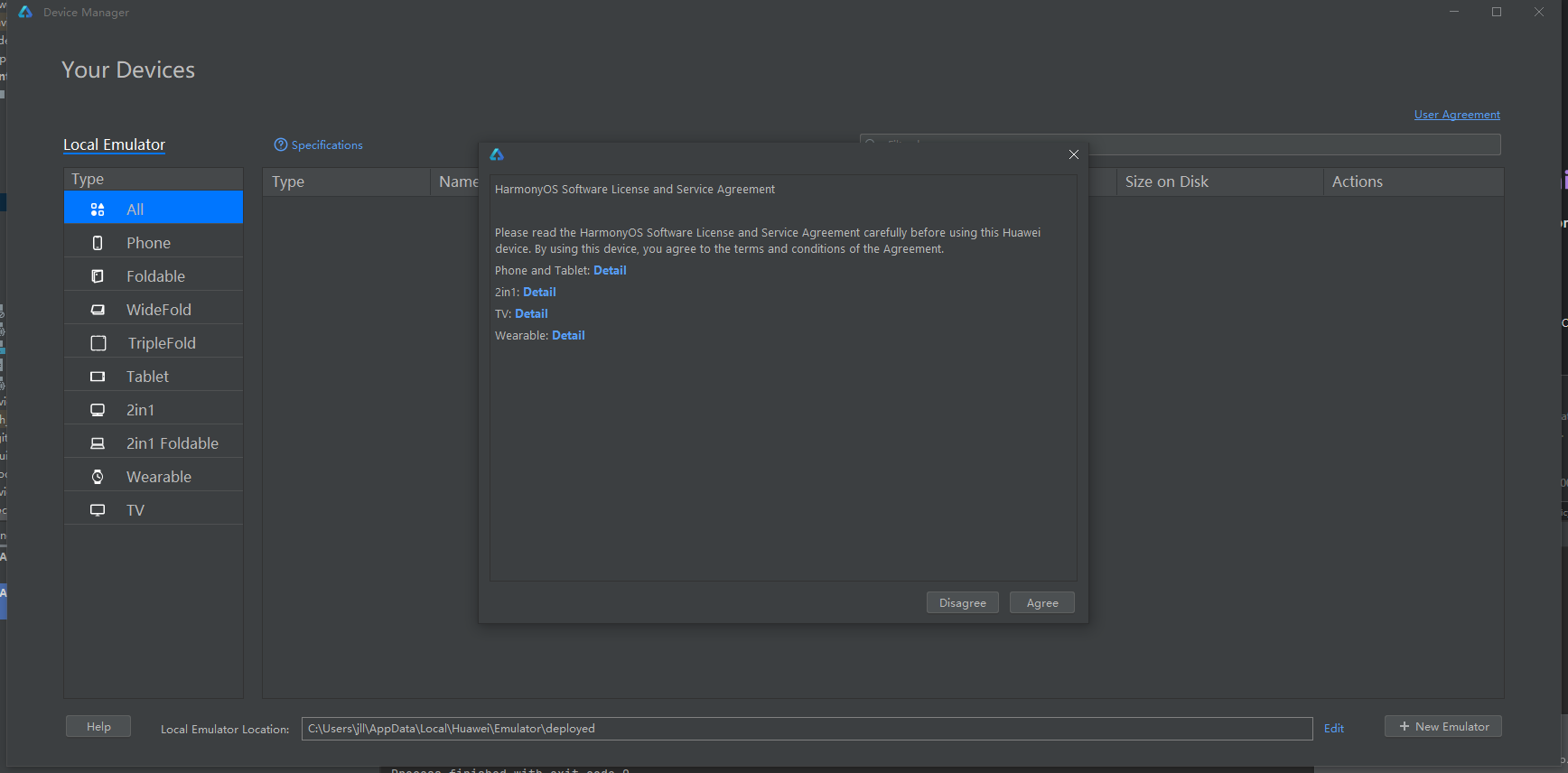Image resolution: width=1568 pixels, height=773 pixels.
Task: Select Tablet in the Type list
Action: [x=154, y=377]
